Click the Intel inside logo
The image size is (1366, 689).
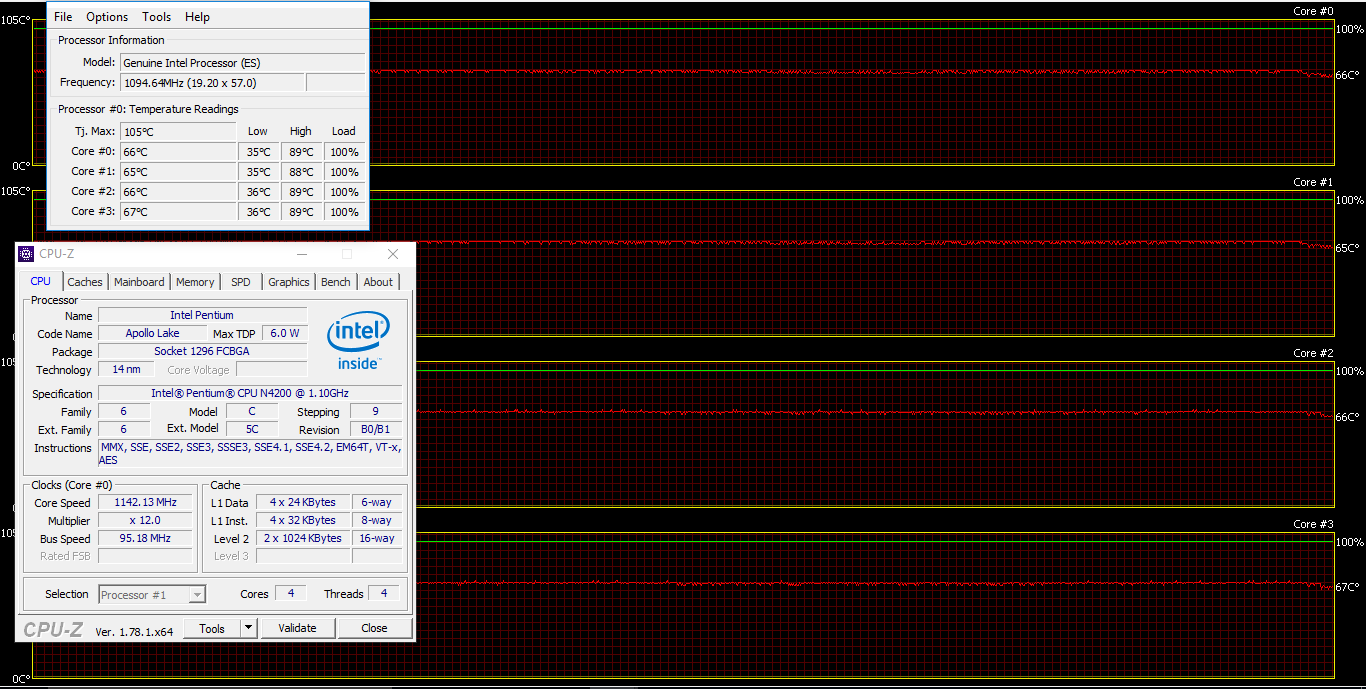click(x=358, y=340)
